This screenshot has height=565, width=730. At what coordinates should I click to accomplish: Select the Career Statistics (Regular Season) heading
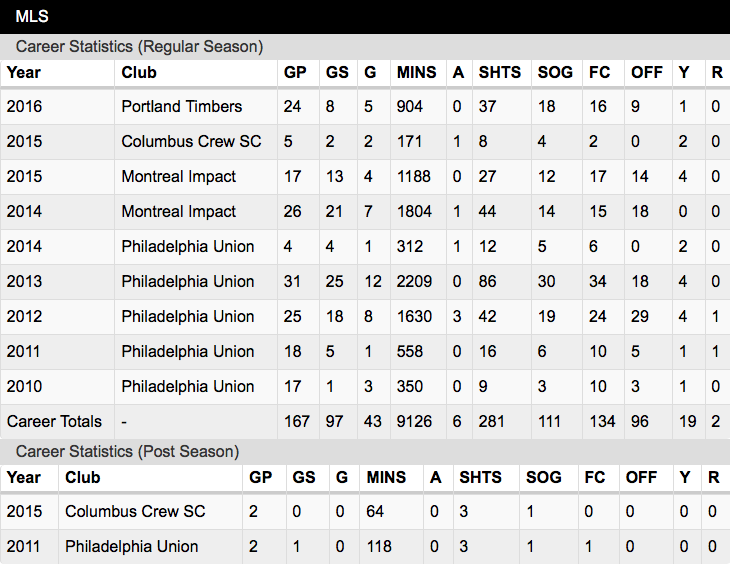139,47
